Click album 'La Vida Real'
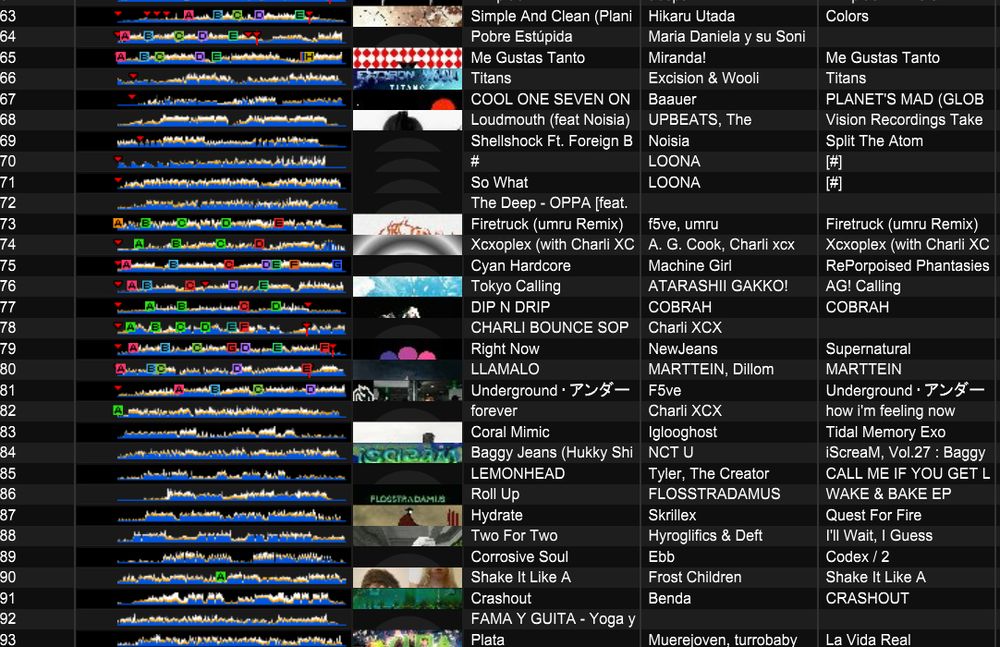This screenshot has height=647, width=1000. coord(867,639)
